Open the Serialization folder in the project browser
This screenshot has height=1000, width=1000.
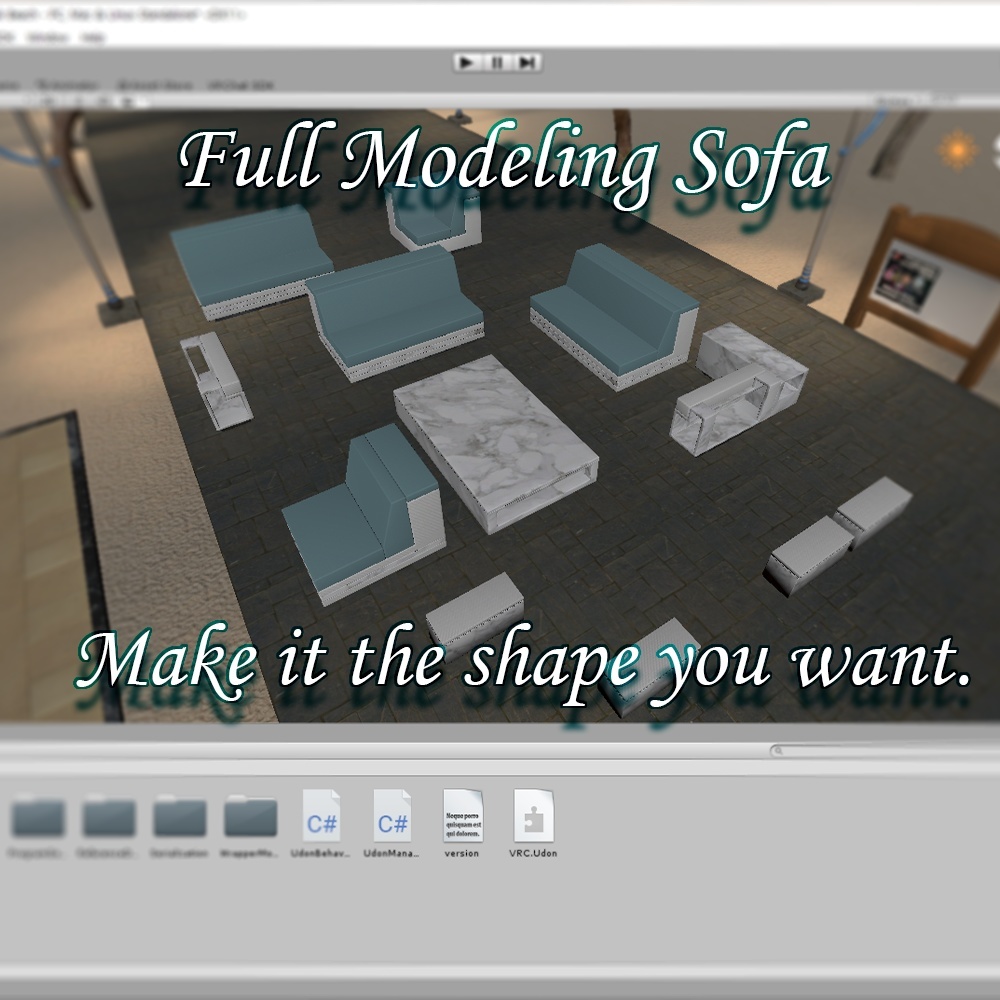[179, 823]
